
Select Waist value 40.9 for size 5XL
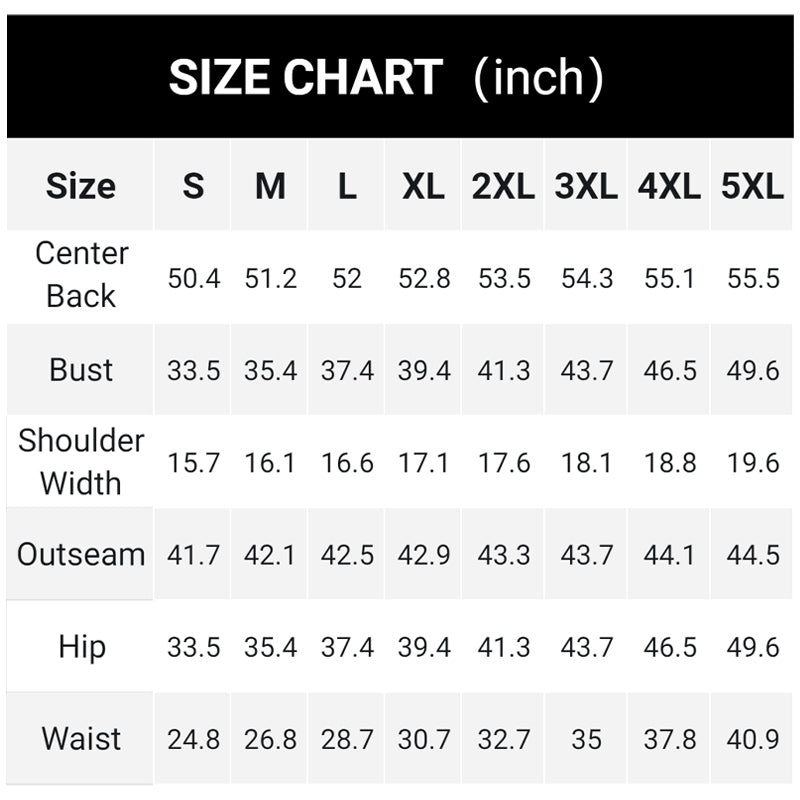[x=753, y=740]
